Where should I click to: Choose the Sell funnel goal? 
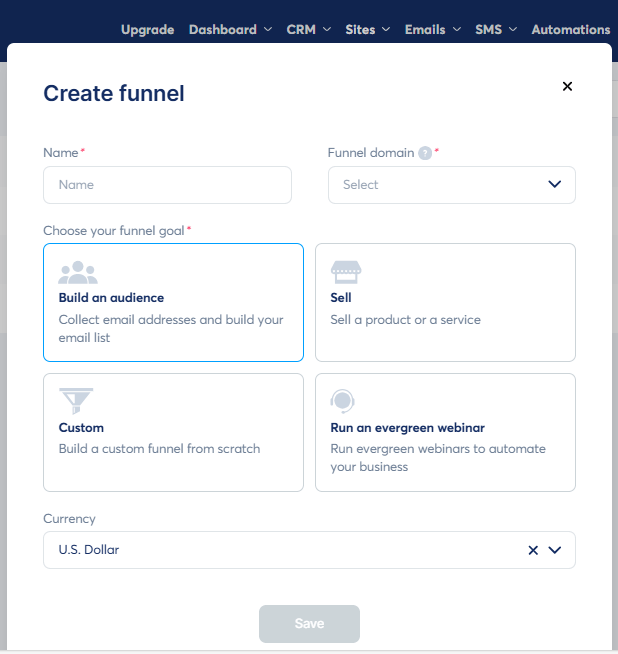tap(445, 302)
